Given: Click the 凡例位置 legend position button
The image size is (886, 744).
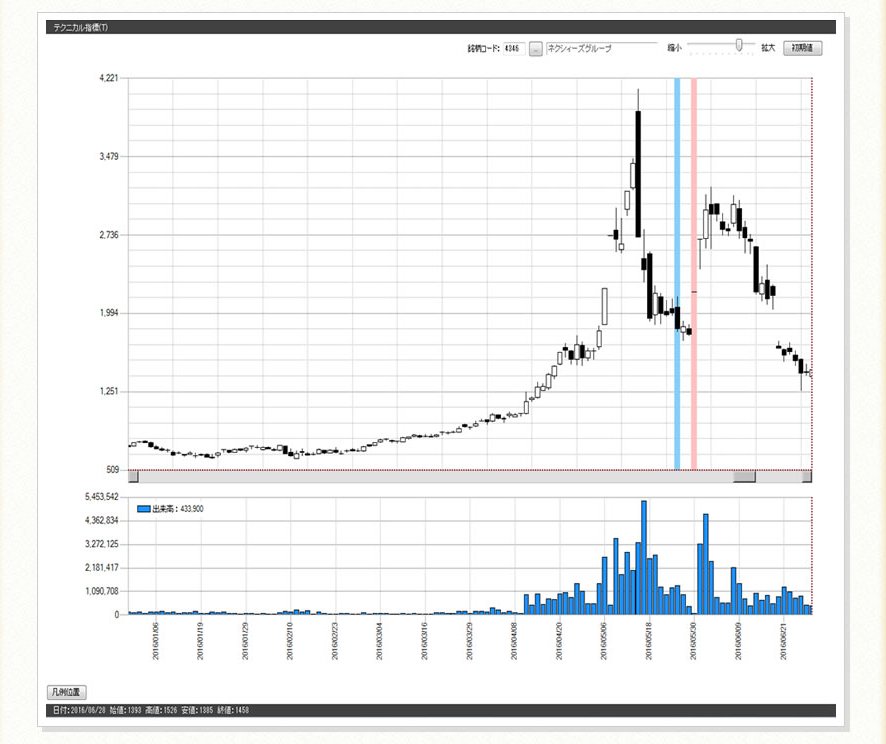Looking at the screenshot, I should click(x=66, y=691).
